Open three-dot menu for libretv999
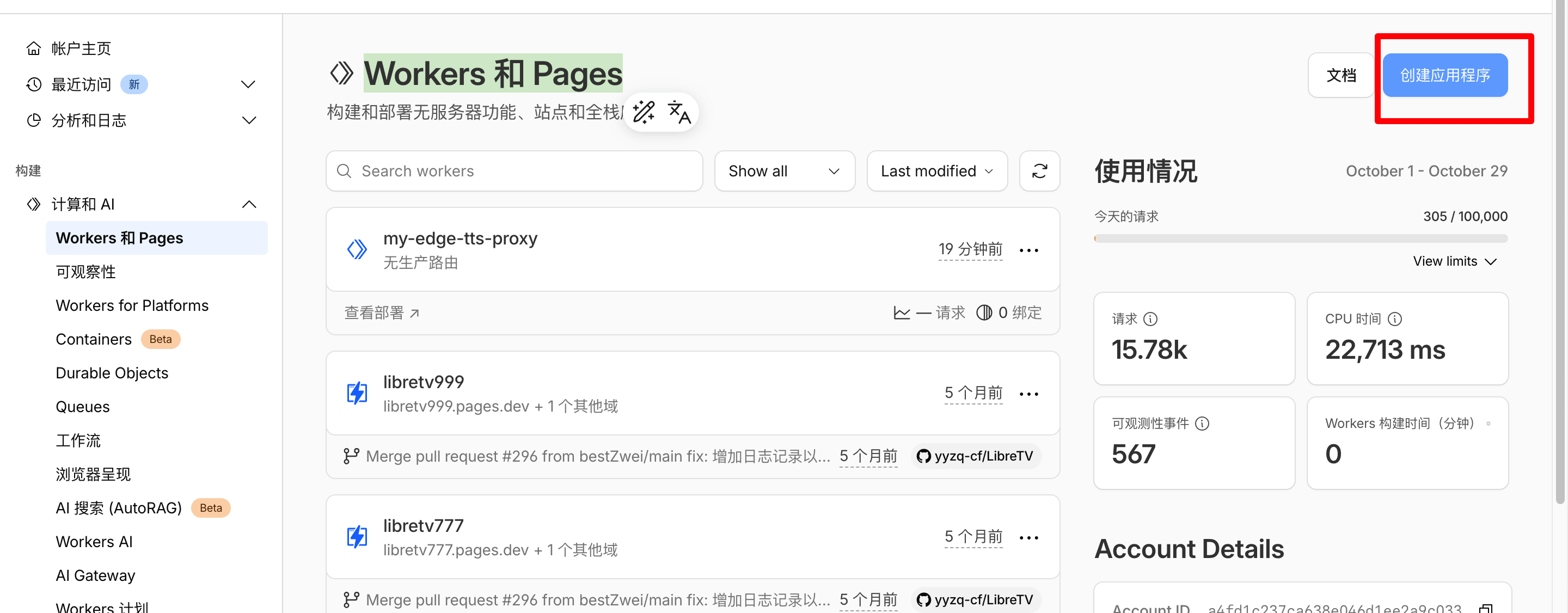1568x613 pixels. 1028,394
